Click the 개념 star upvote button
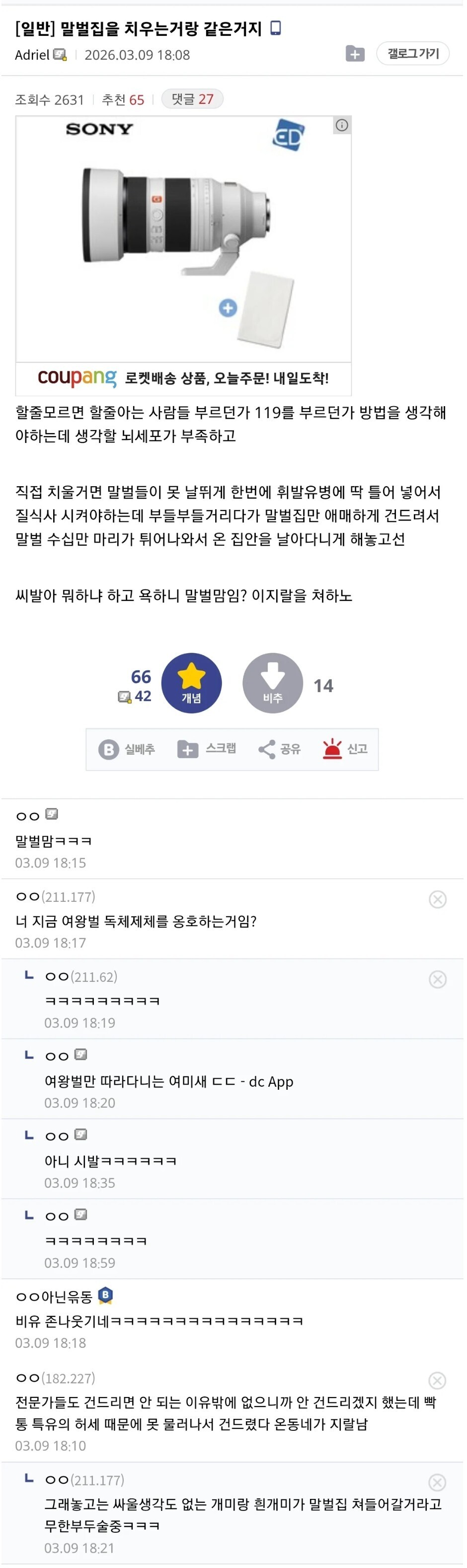The height and width of the screenshot is (1568, 467). point(192,683)
